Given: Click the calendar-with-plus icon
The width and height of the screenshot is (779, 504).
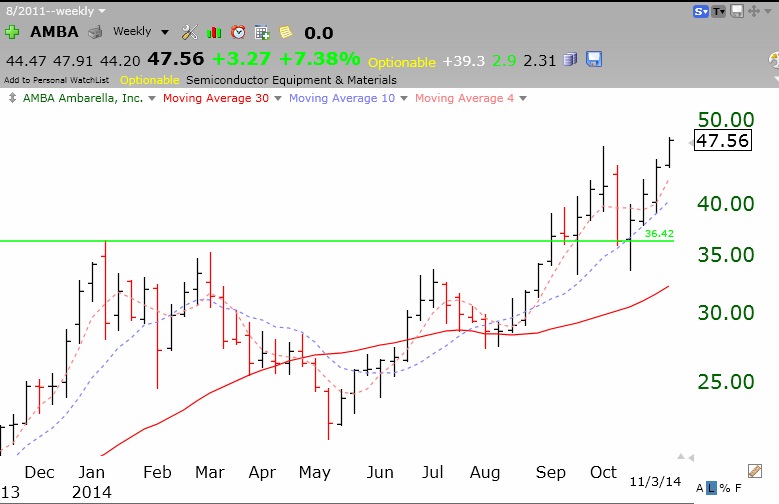Looking at the screenshot, I should tap(262, 33).
